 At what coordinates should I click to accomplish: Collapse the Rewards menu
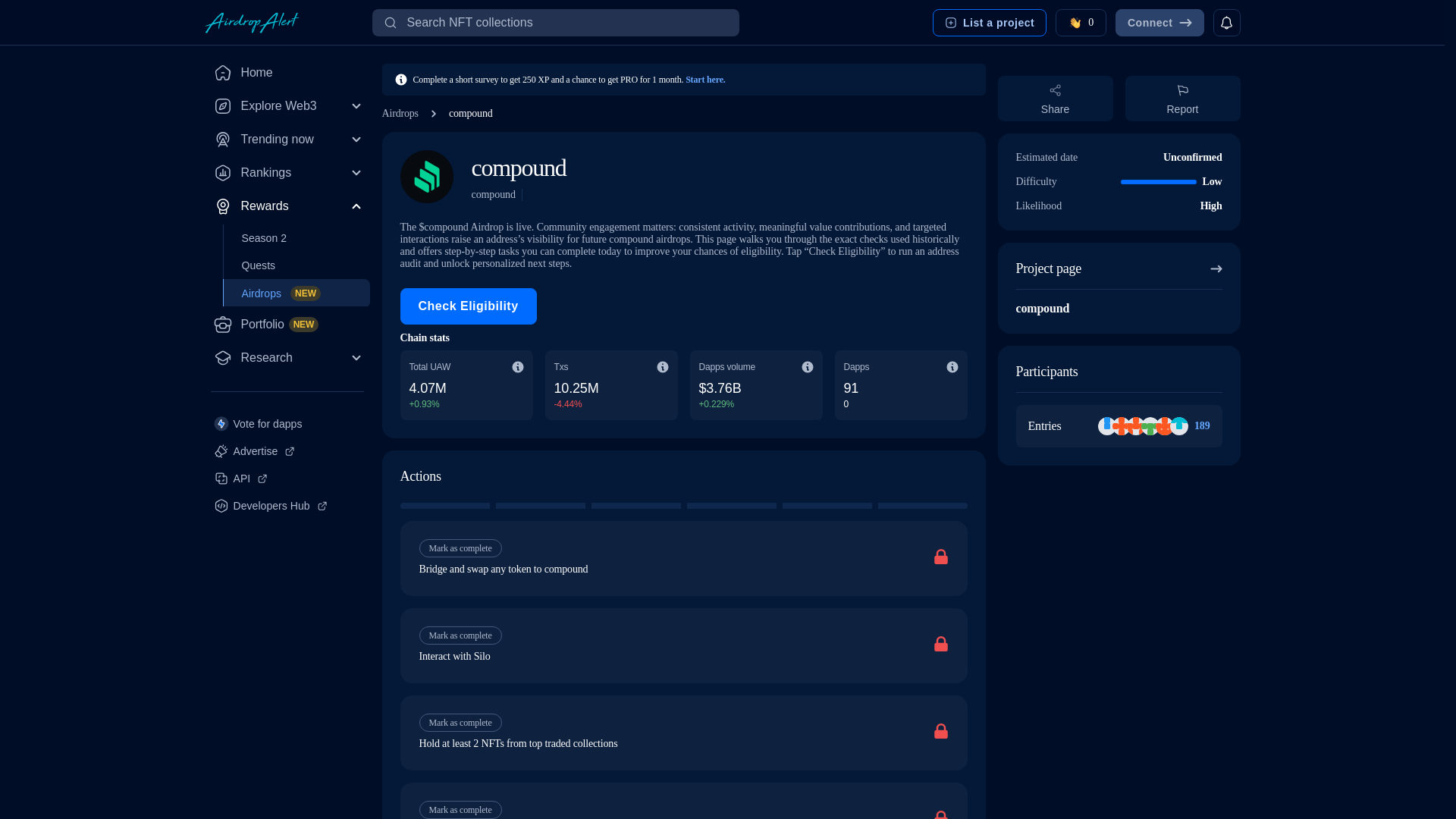[x=356, y=206]
